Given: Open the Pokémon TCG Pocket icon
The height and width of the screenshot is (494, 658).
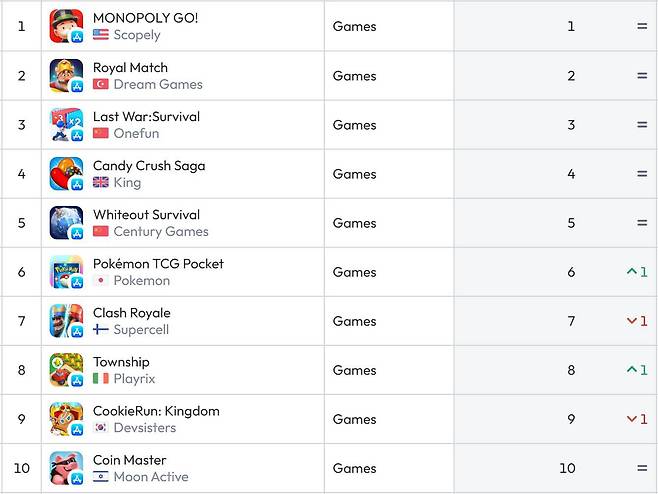Looking at the screenshot, I should pos(66,271).
